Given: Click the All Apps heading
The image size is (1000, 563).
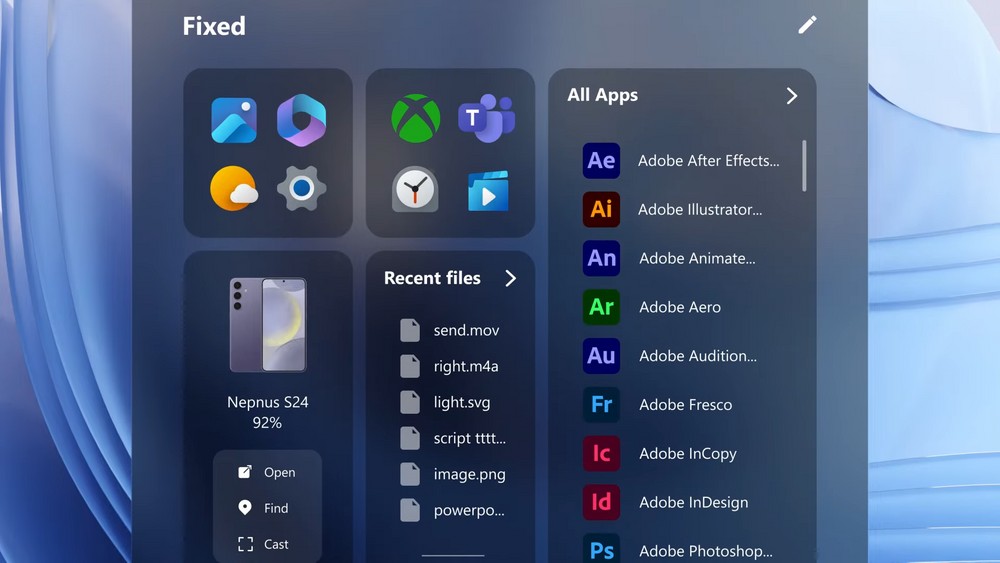Looking at the screenshot, I should pyautogui.click(x=603, y=95).
